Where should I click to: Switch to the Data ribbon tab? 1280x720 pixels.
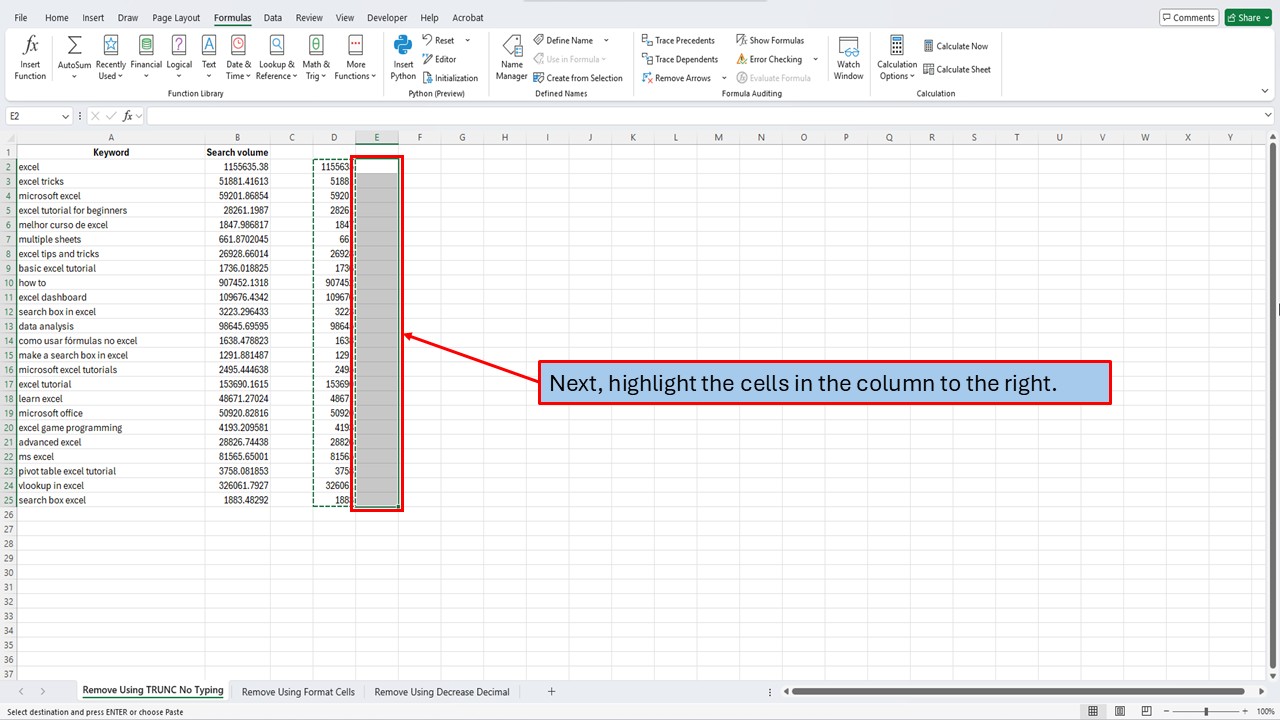(272, 17)
